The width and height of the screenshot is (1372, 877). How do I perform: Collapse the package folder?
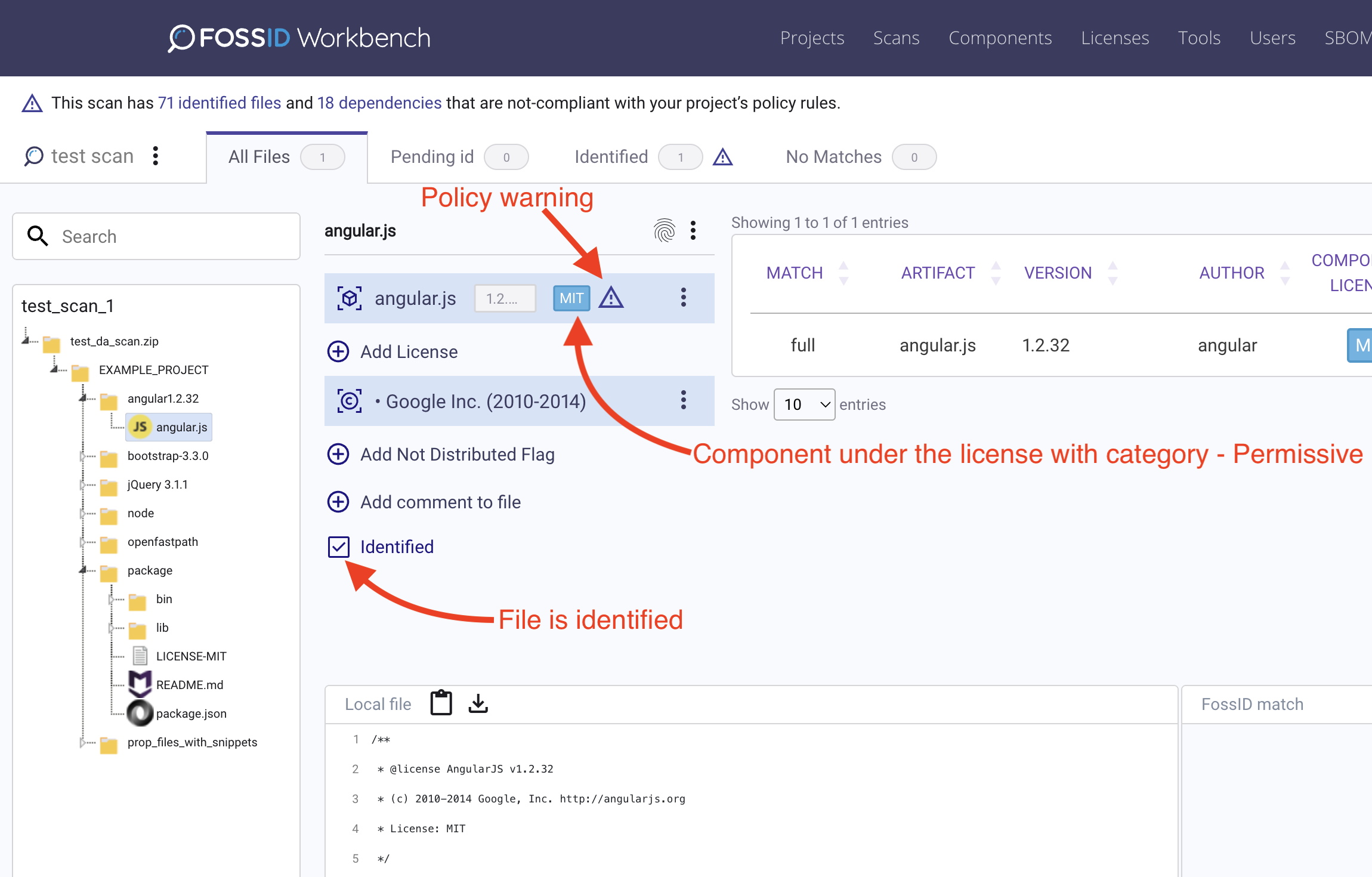pos(83,570)
